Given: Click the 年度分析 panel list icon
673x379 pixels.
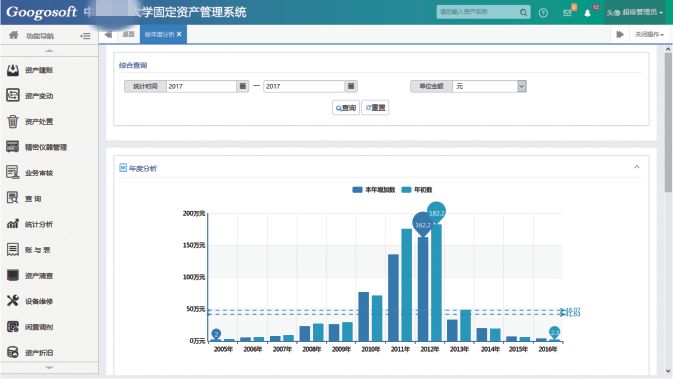Looking at the screenshot, I should pyautogui.click(x=123, y=168).
